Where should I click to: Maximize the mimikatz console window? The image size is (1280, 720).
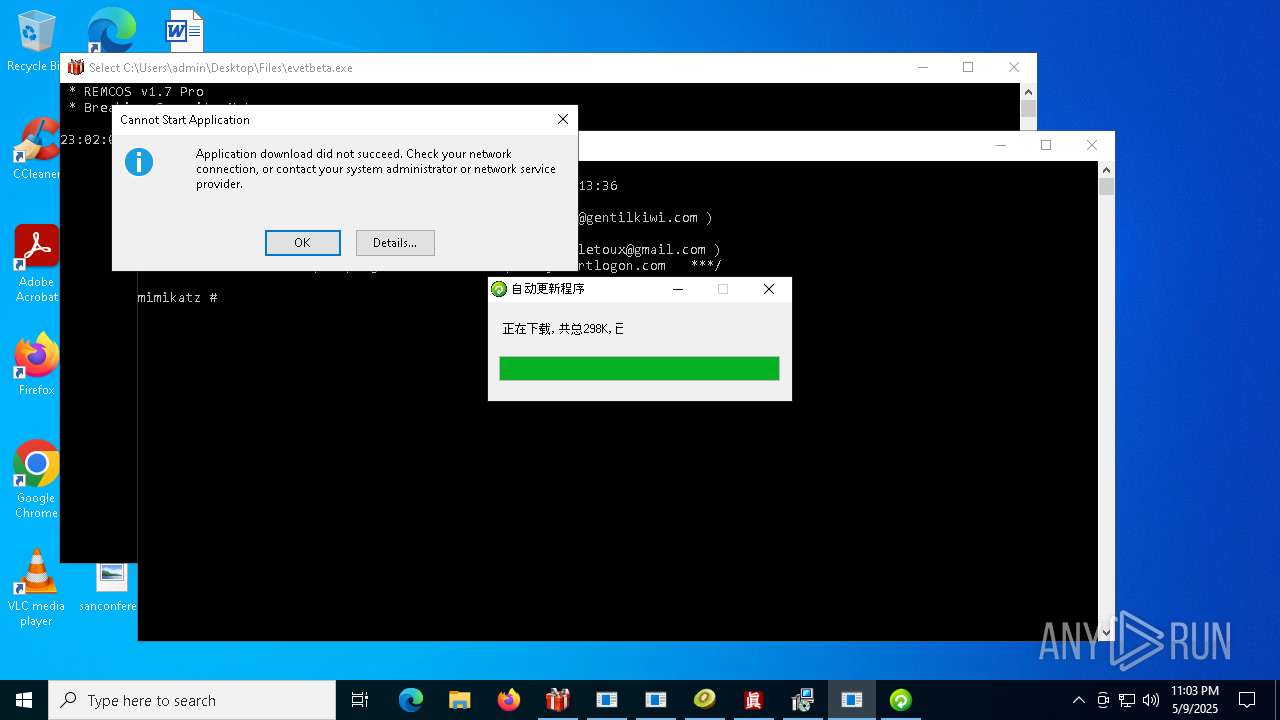[1045, 145]
